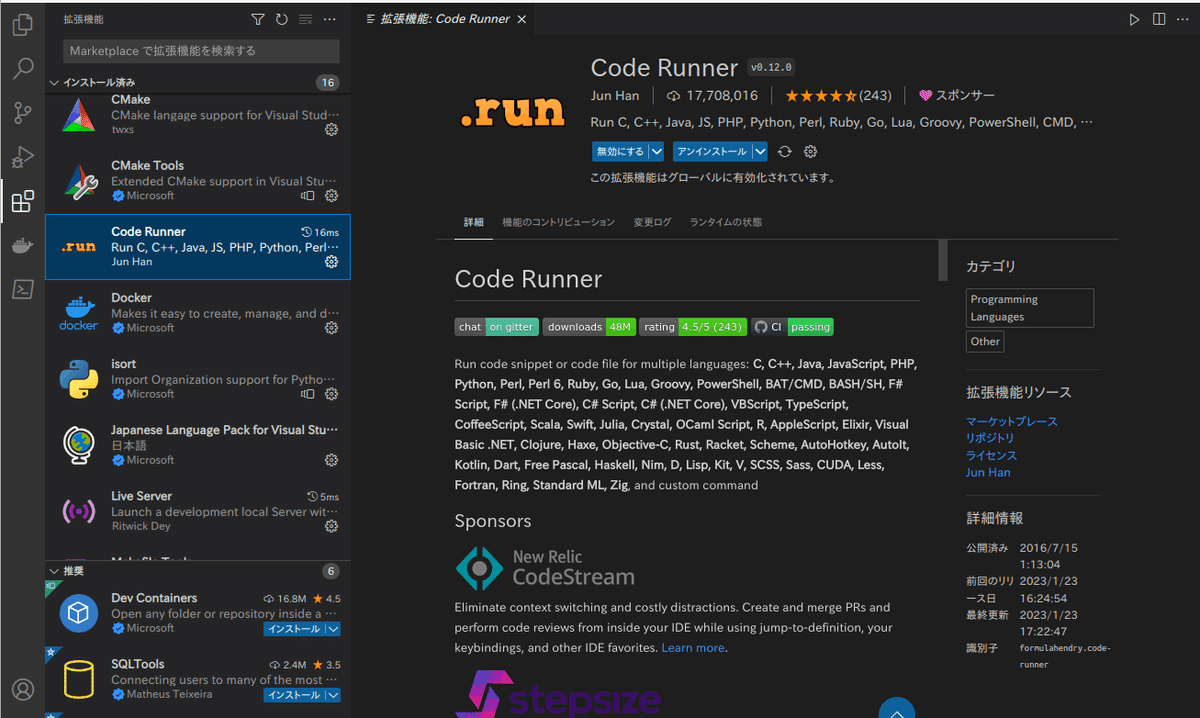This screenshot has width=1200, height=718.
Task: Click the New Relic CodeStream sponsor logo
Action: pos(545,567)
